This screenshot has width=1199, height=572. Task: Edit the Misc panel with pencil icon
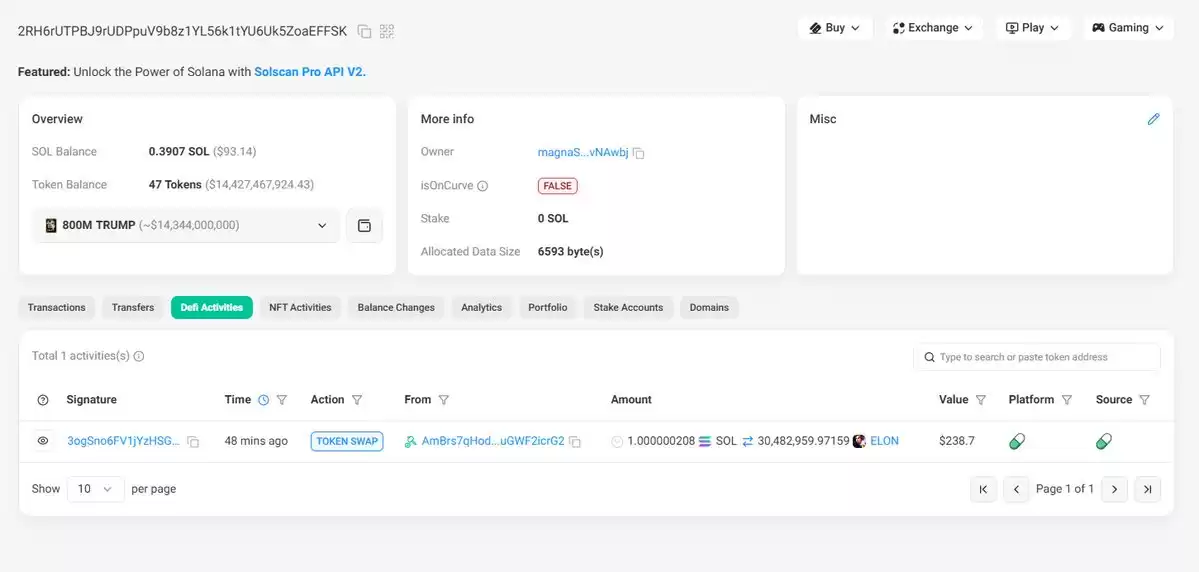tap(1154, 119)
